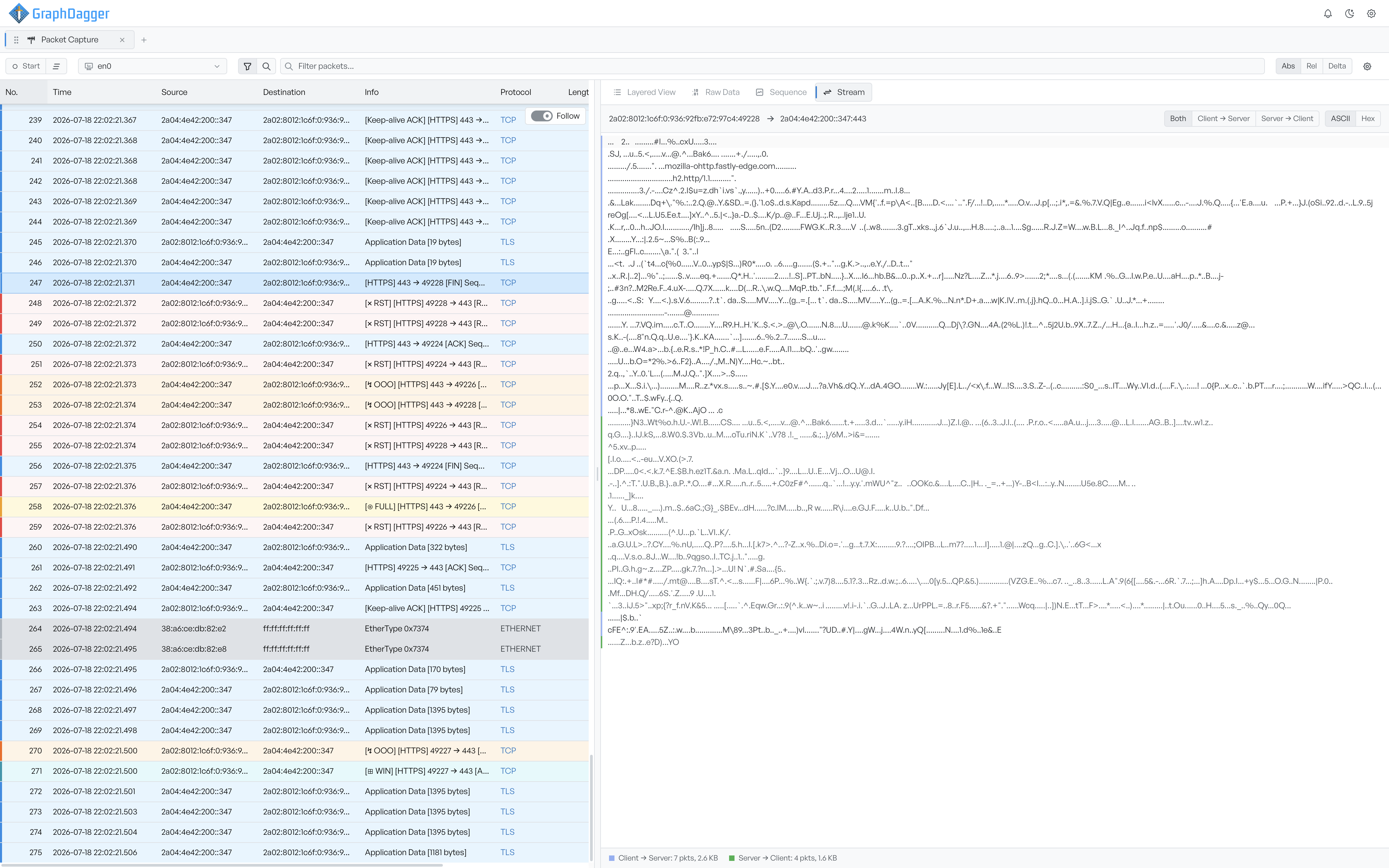Select the Stream tab
This screenshot has height=868, width=1389.
click(844, 92)
